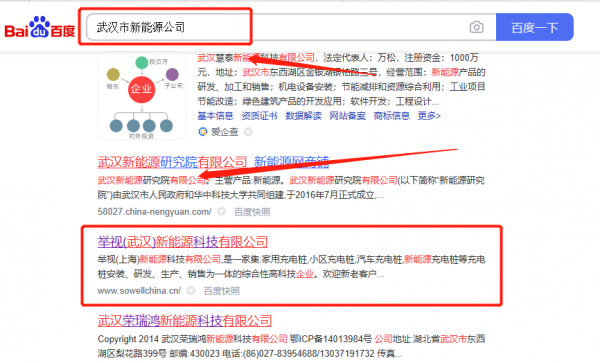The height and width of the screenshot is (363, 600).
Task: Open the 基本信息 tab link
Action: tap(215, 116)
